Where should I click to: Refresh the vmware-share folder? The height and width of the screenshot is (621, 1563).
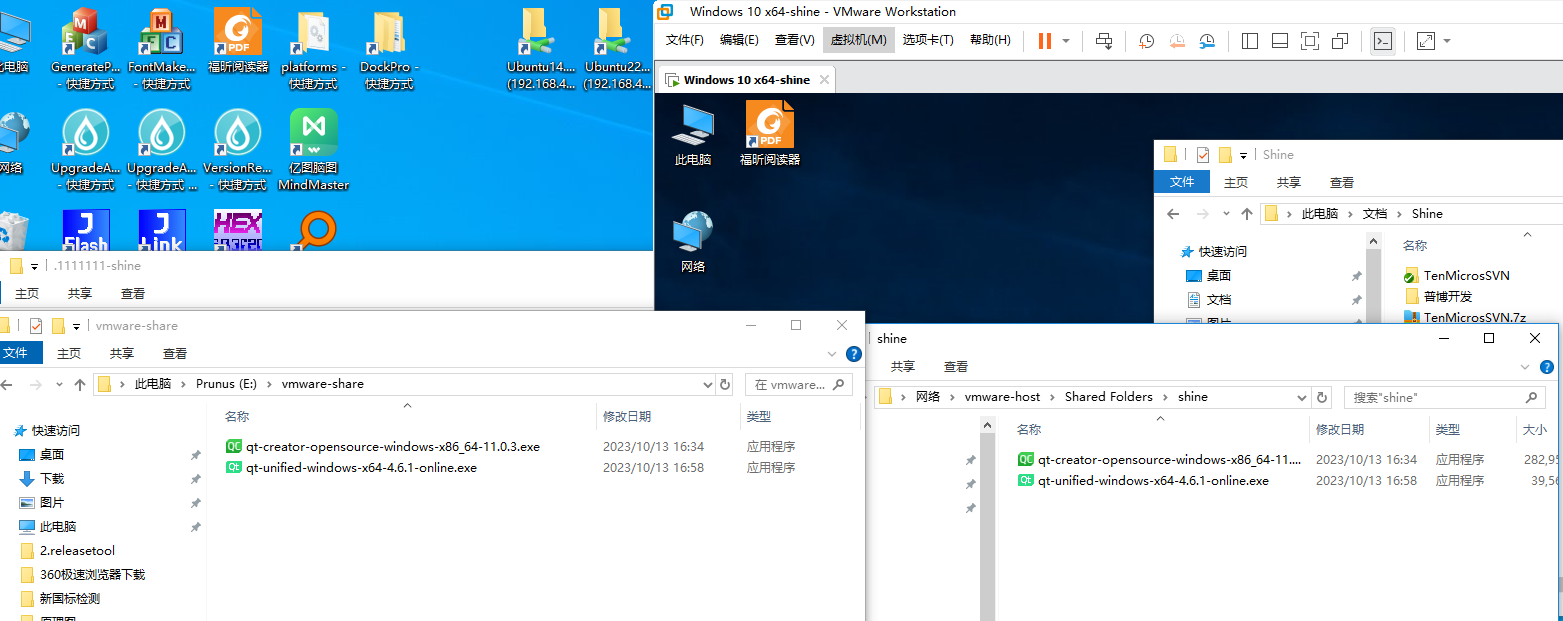726,384
